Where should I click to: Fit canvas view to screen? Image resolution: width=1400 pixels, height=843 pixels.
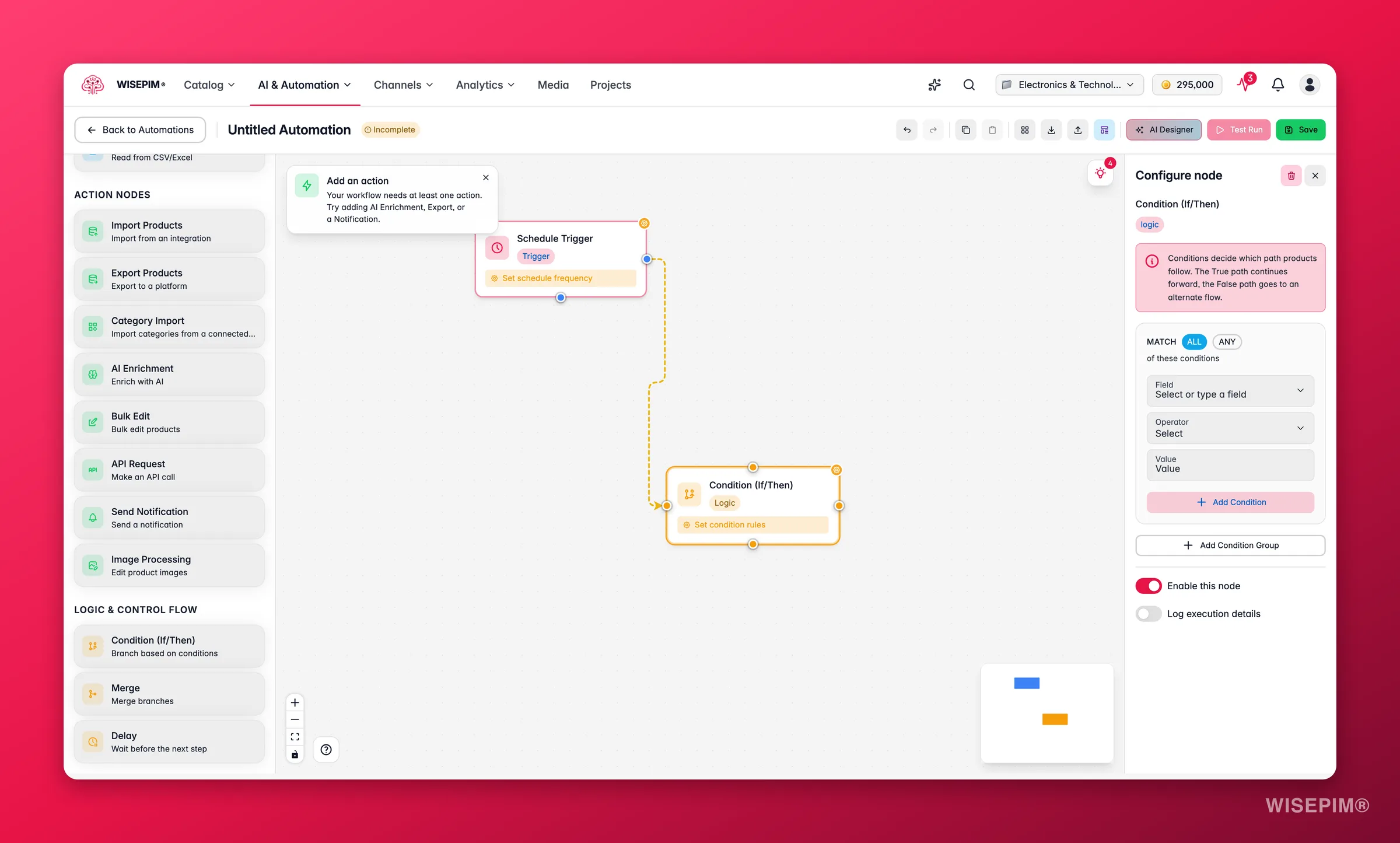point(295,737)
